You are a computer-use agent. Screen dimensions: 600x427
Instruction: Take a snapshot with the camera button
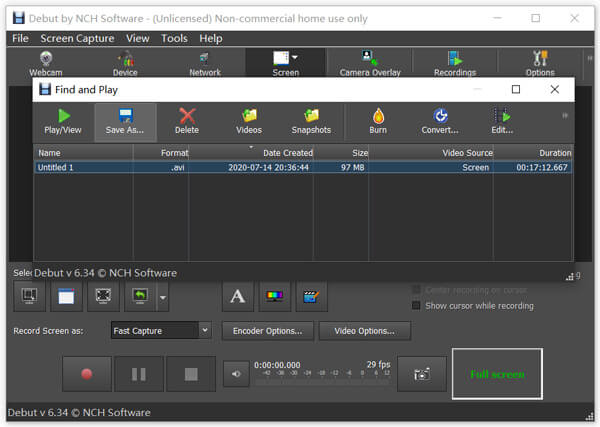coord(422,374)
